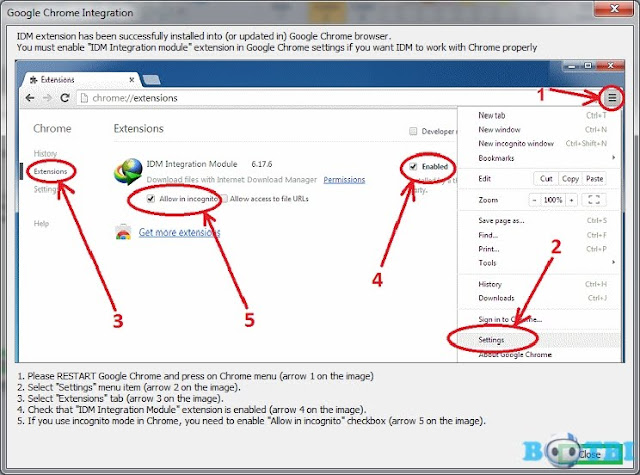This screenshot has width=640, height=475.
Task: Click the 100% zoom value
Action: (x=553, y=200)
